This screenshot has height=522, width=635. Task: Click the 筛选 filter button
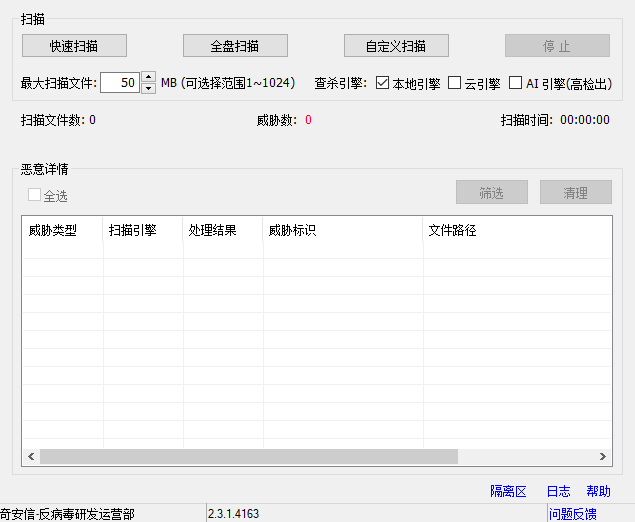coord(492,192)
